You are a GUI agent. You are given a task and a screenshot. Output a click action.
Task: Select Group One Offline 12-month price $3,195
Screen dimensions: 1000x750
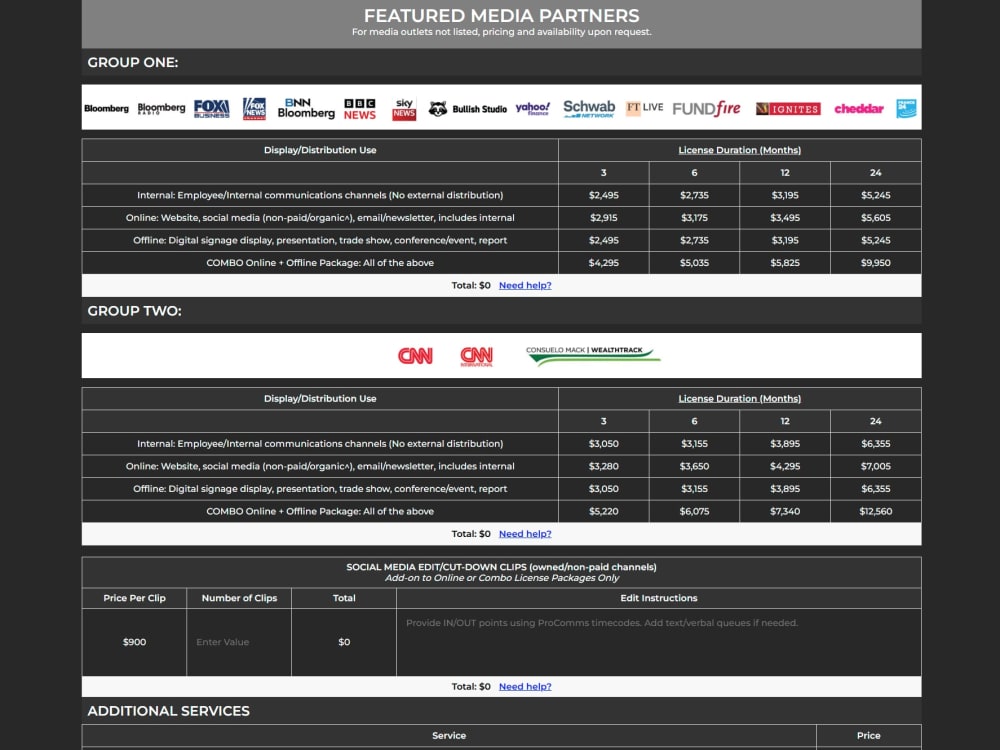(785, 240)
